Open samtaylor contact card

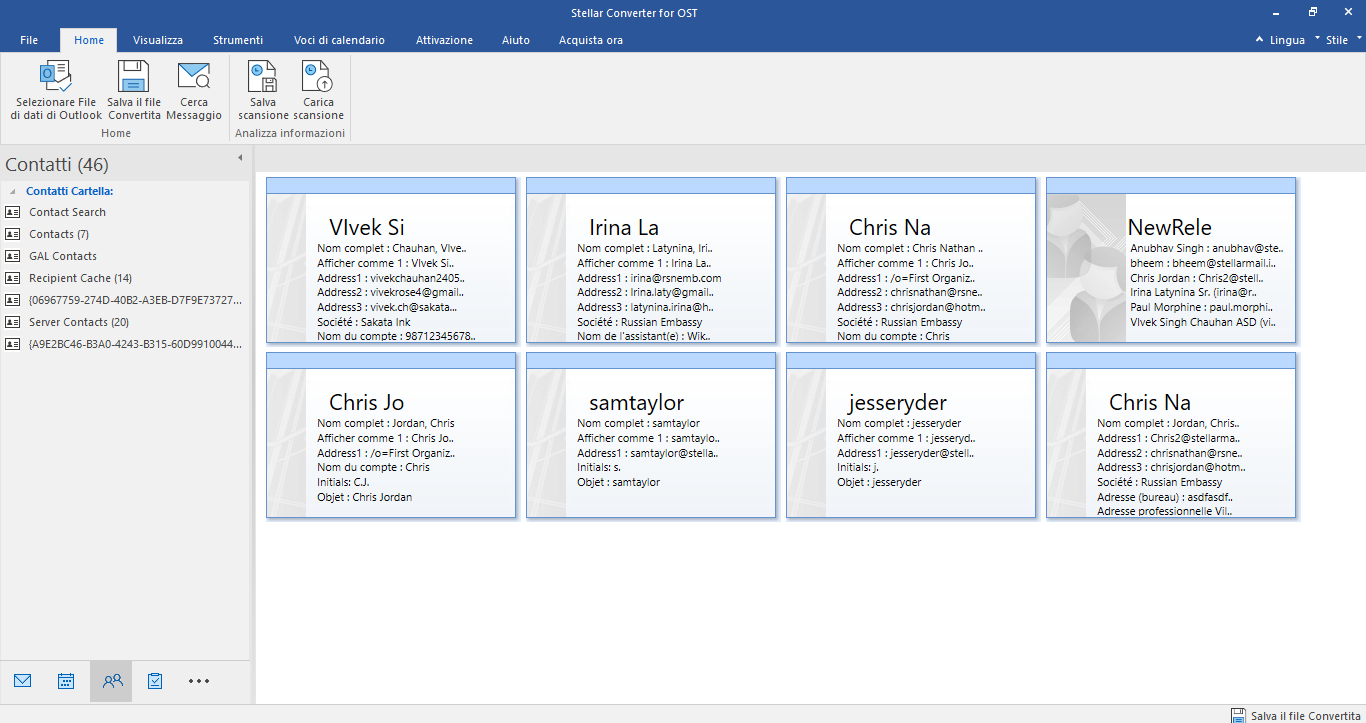point(651,435)
